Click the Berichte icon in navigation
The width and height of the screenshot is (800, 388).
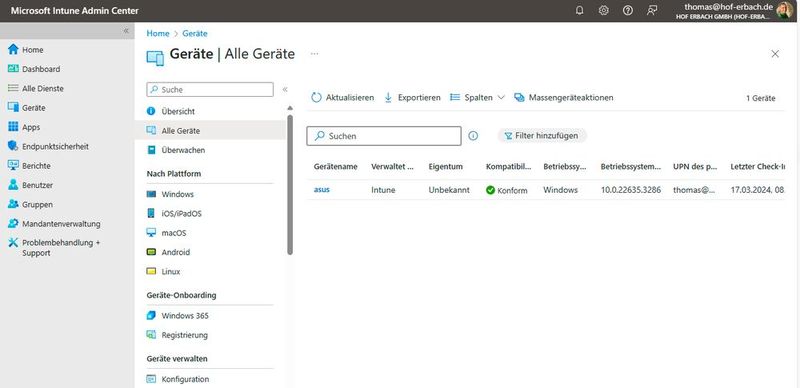tap(13, 165)
